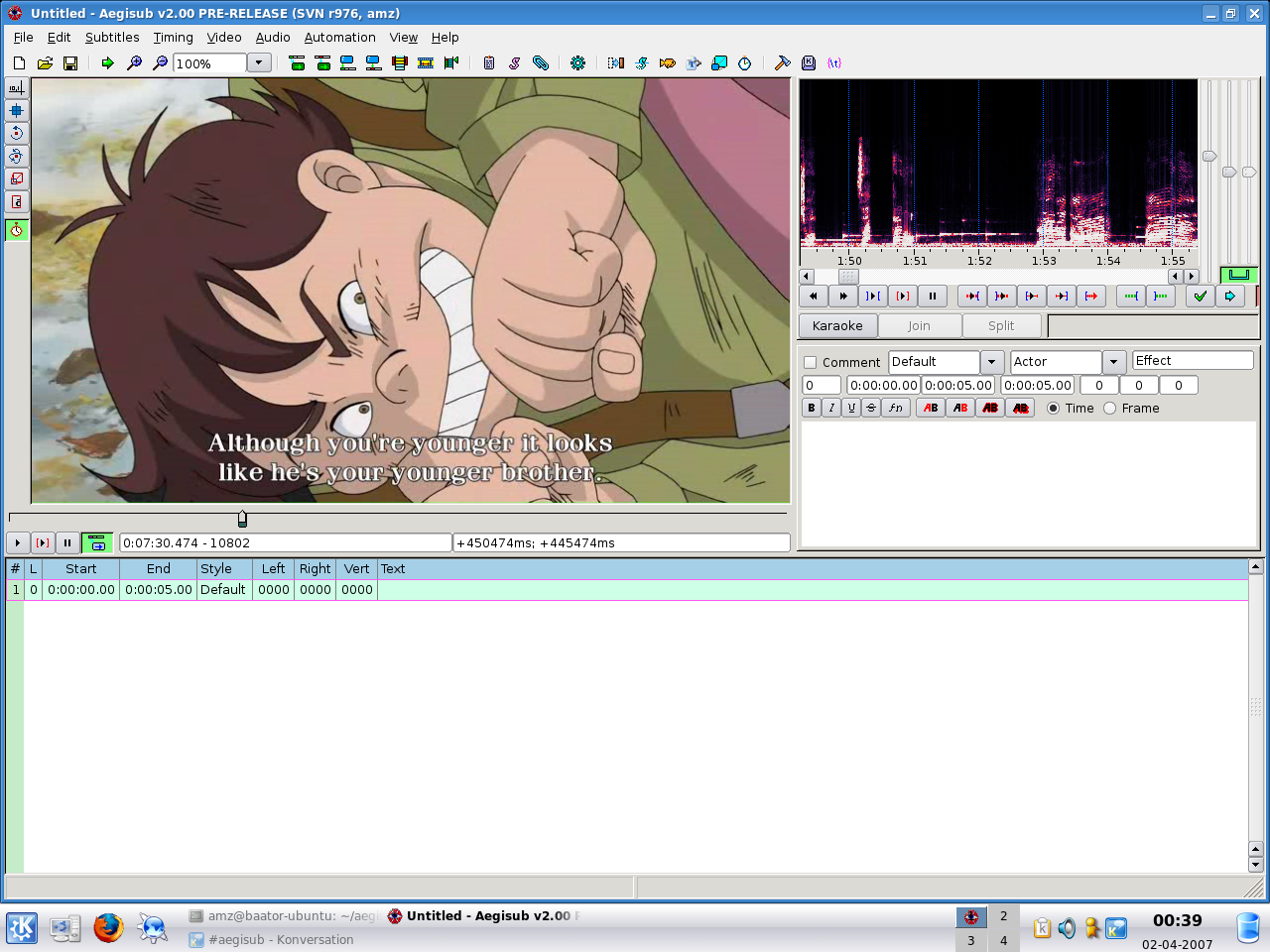Select the Frame radio button

coord(1110,409)
